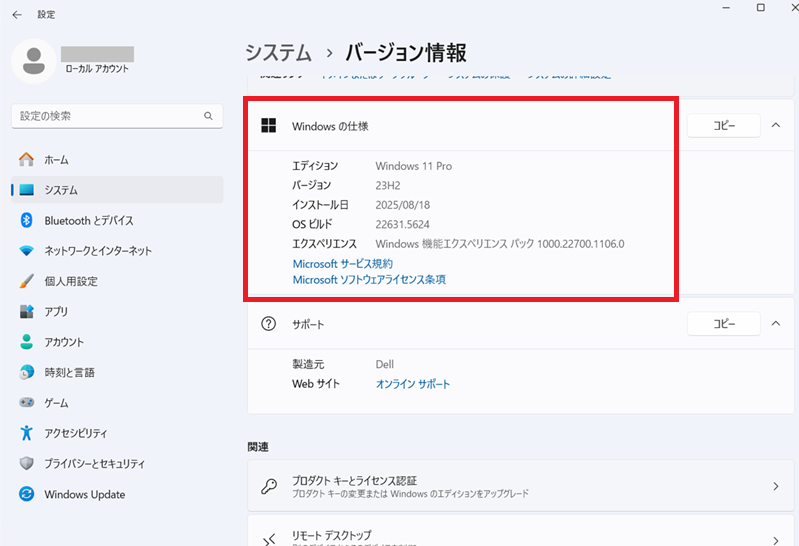Maximize the Settings window
Image resolution: width=799 pixels, height=546 pixels.
point(761,8)
